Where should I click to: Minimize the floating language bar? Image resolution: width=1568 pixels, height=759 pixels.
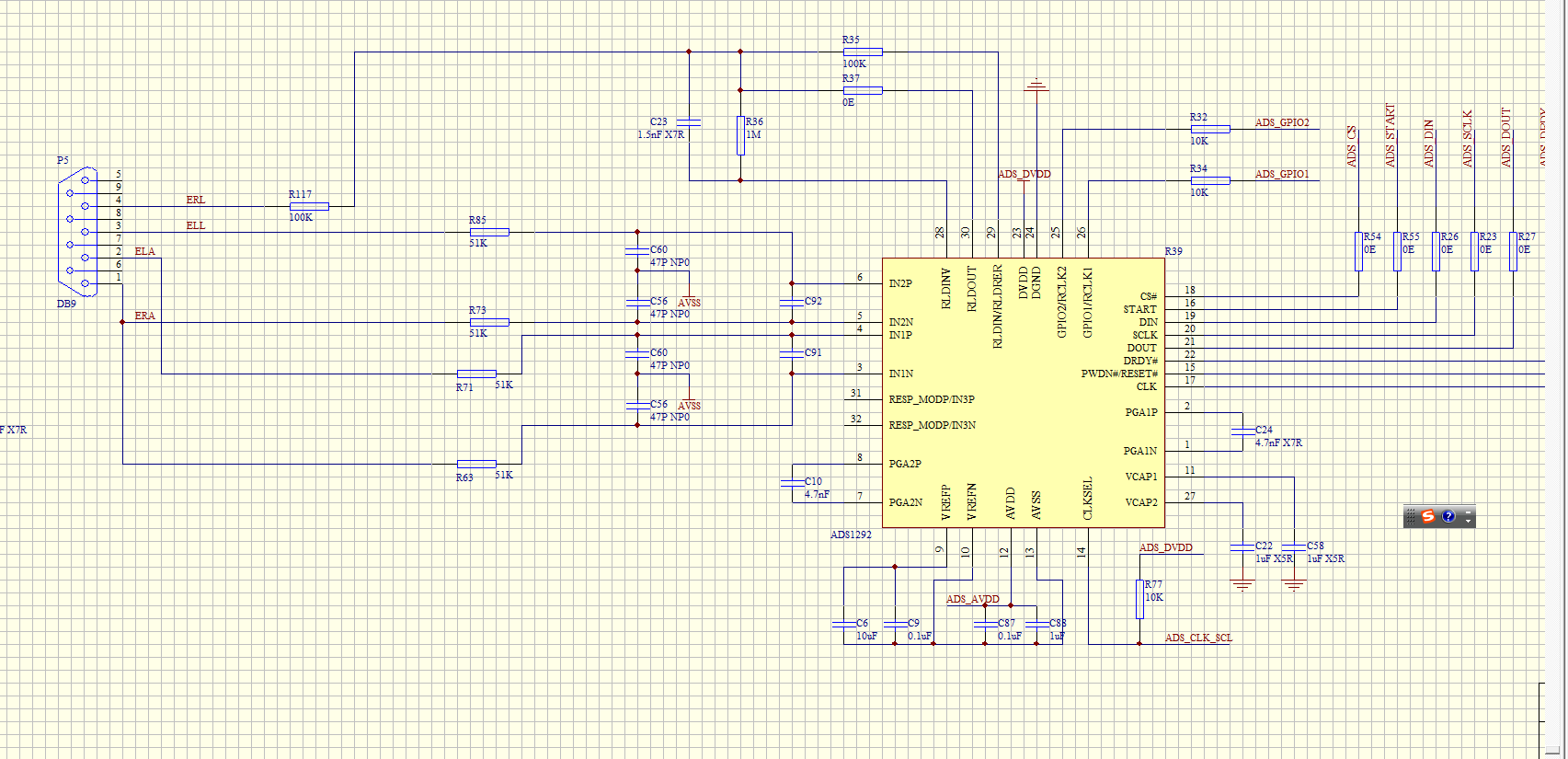(x=1469, y=512)
